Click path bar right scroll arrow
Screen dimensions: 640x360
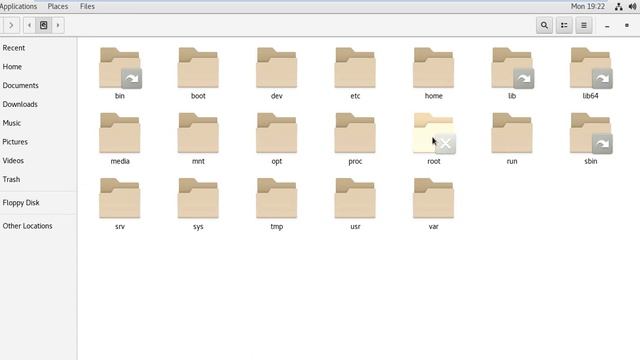click(58, 25)
